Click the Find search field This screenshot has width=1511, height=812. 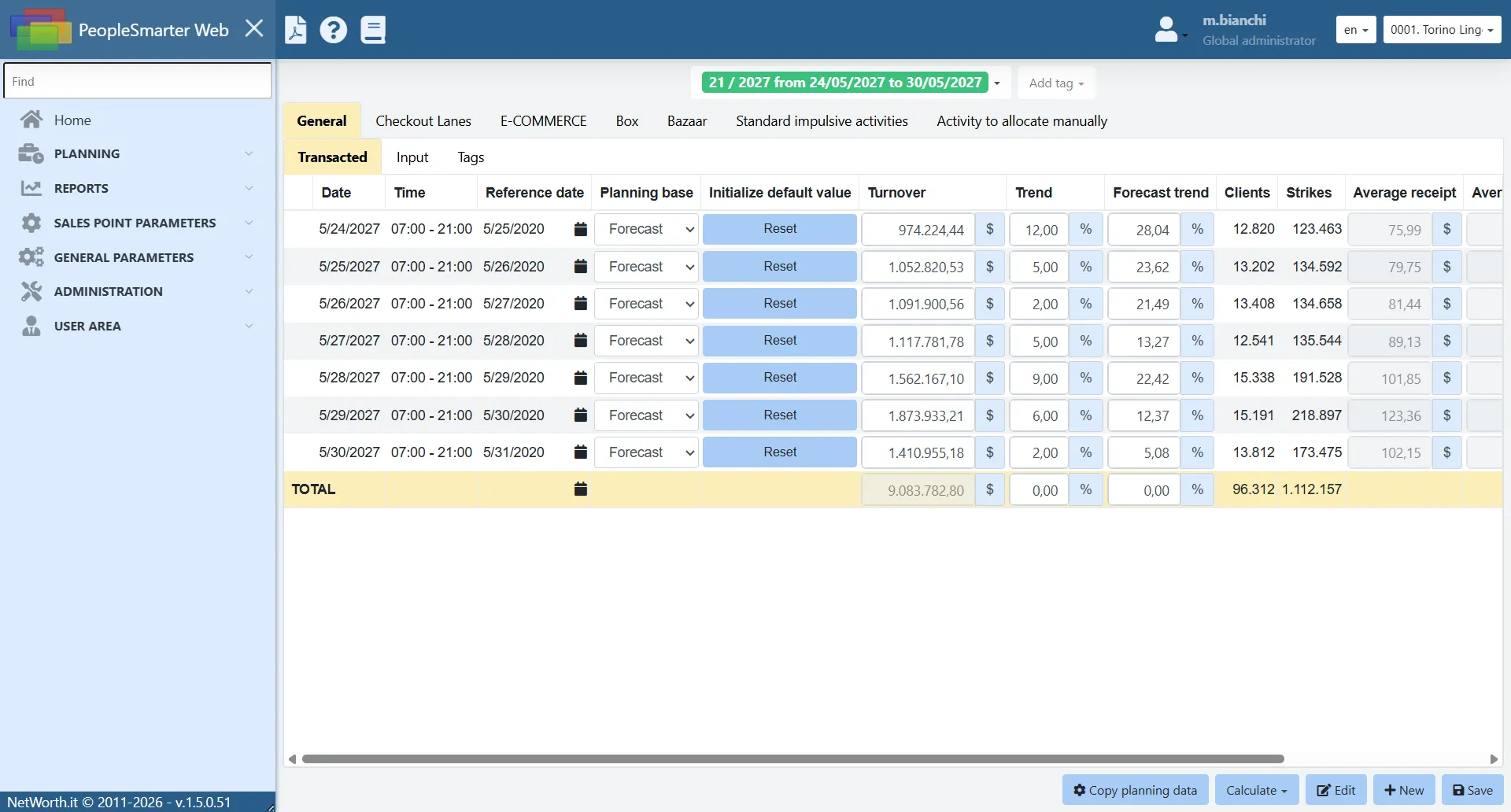point(138,81)
